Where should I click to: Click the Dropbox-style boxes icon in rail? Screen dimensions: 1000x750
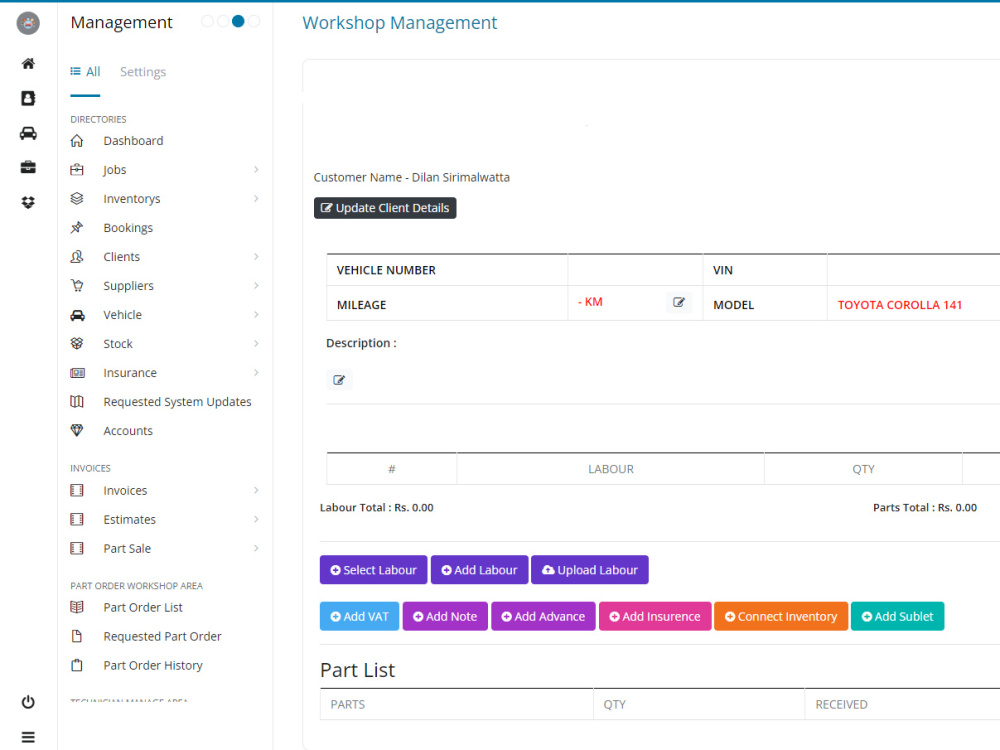coord(28,202)
